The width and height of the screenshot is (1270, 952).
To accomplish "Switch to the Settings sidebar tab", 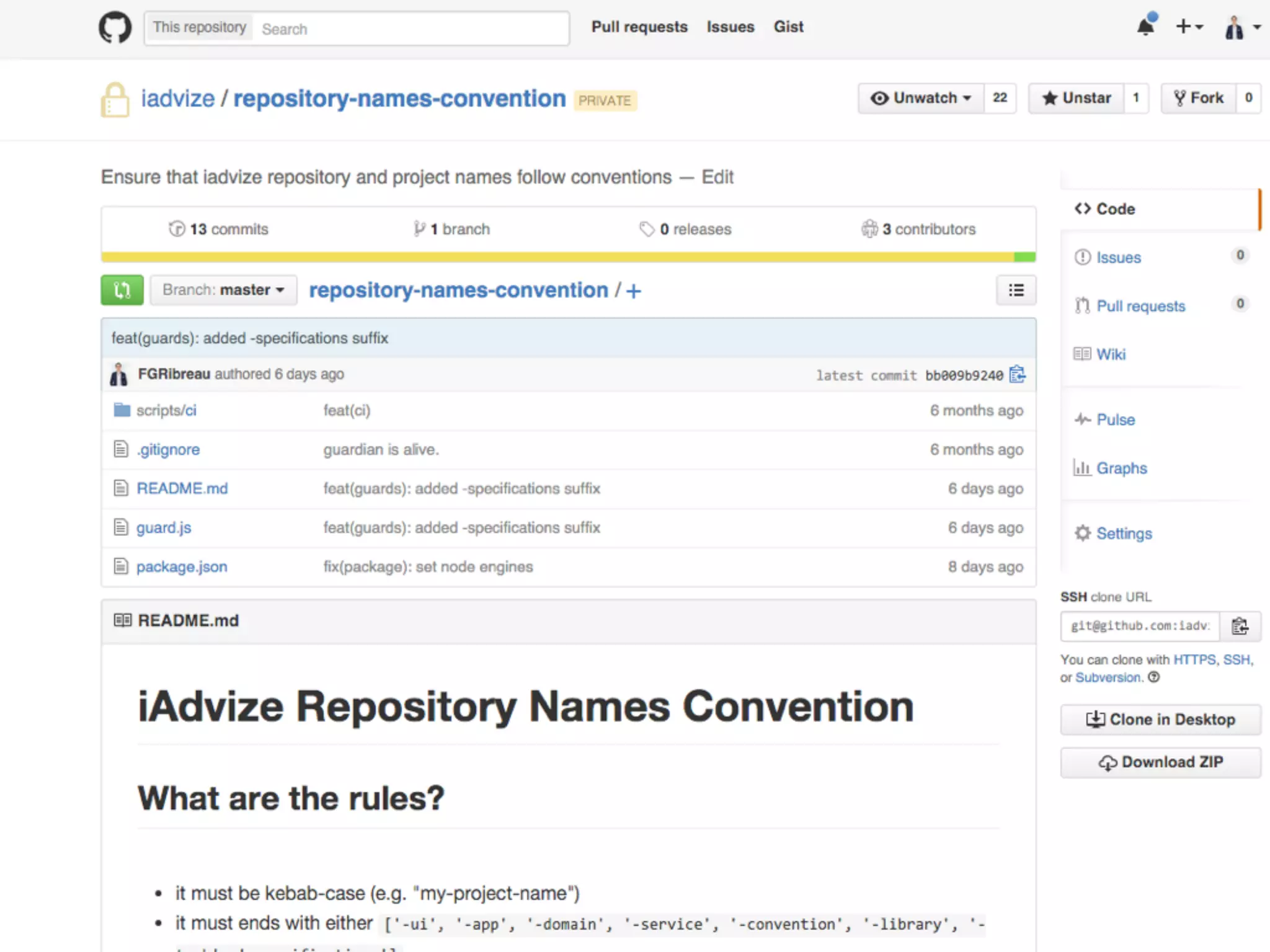I will click(x=1123, y=533).
